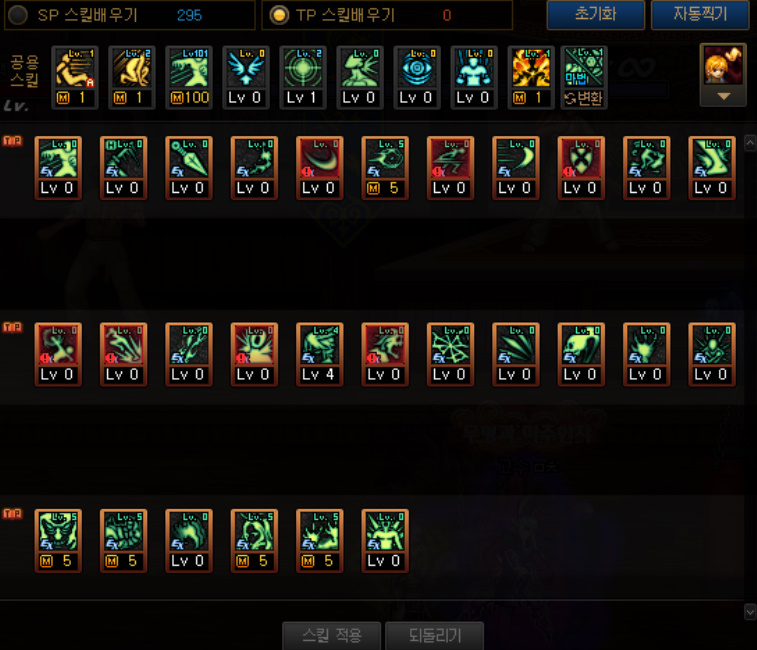
Task: Click the blue eye skill icon
Action: coord(417,77)
